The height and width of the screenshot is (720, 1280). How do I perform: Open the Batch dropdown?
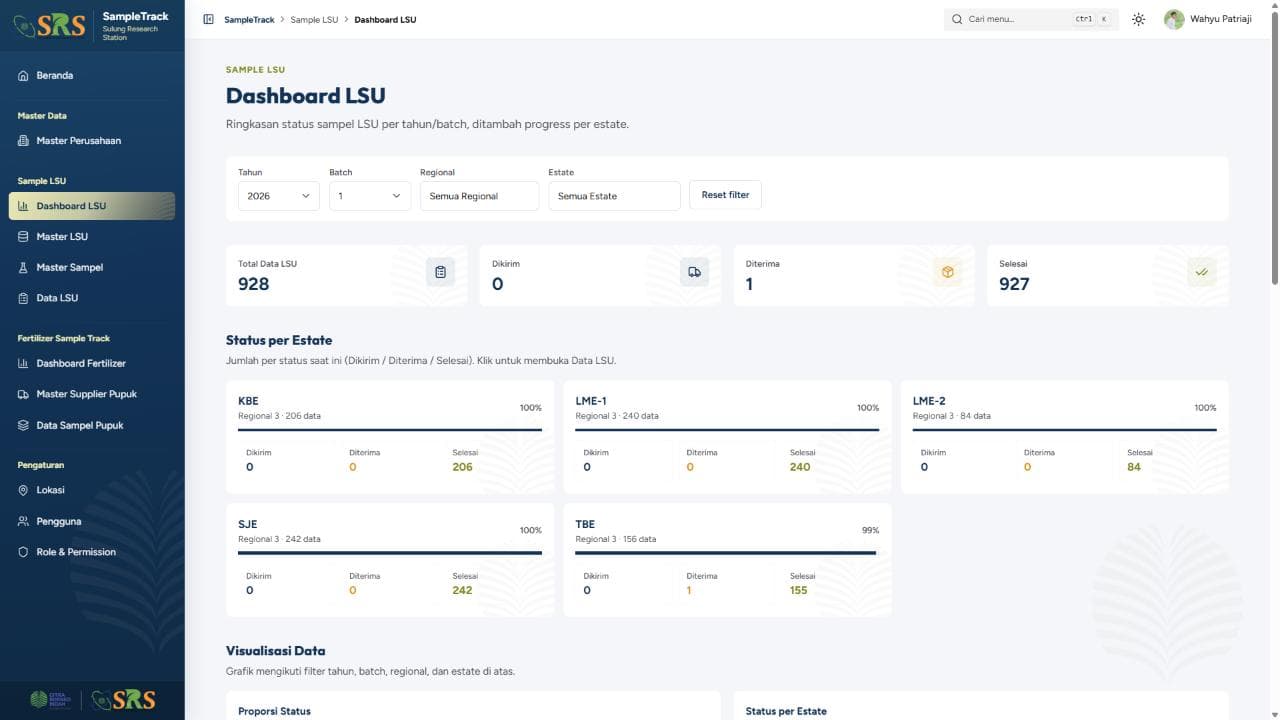click(370, 196)
